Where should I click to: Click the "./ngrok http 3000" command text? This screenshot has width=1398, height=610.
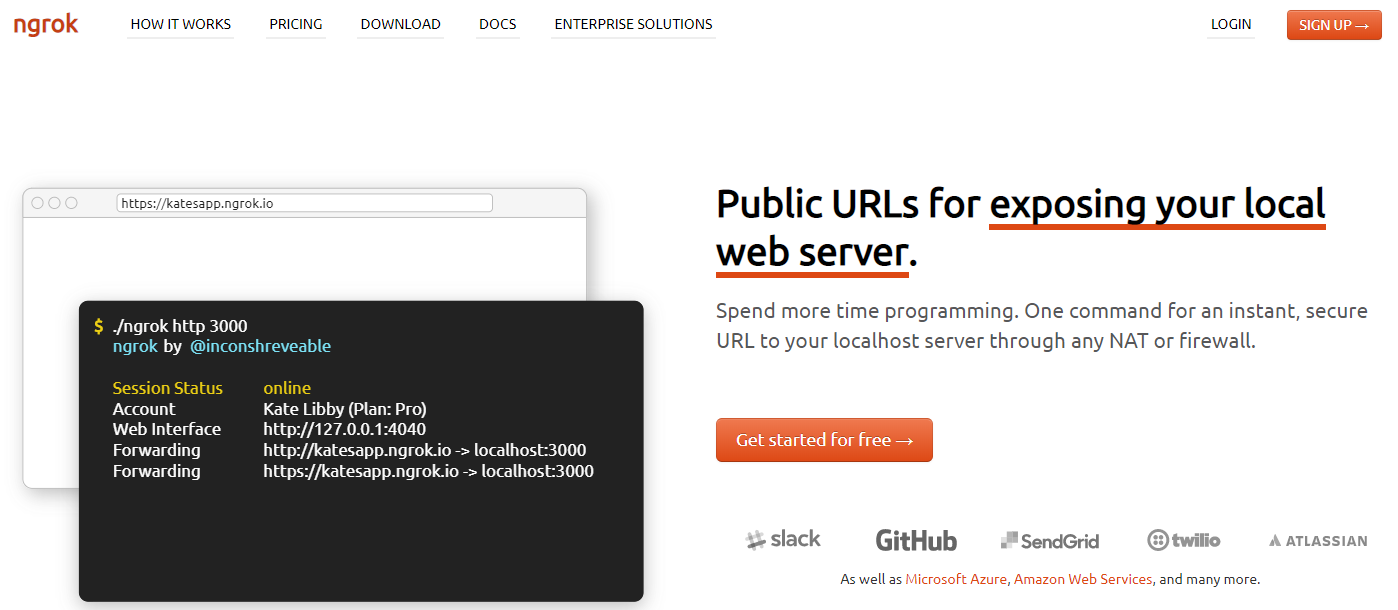tap(180, 326)
